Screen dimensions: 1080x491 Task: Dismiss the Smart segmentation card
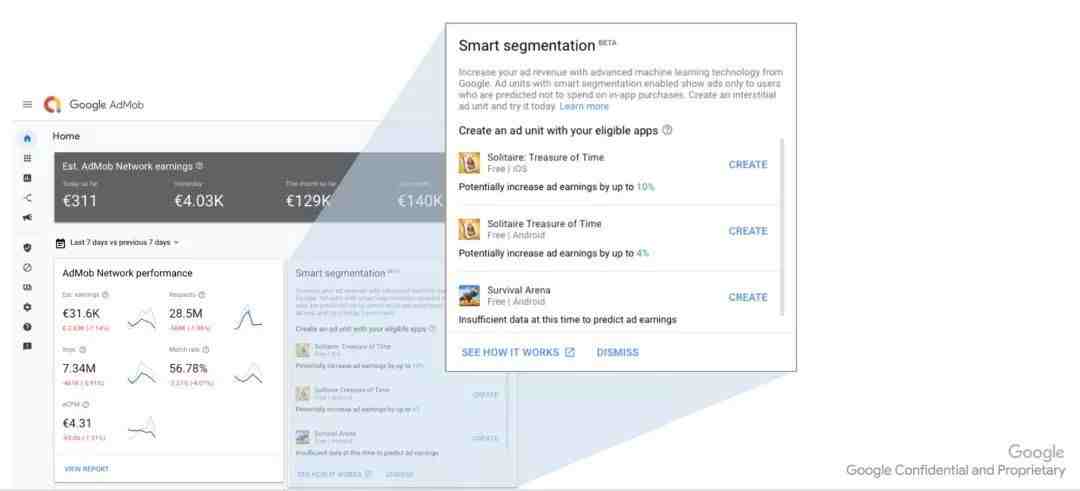pyautogui.click(x=618, y=353)
